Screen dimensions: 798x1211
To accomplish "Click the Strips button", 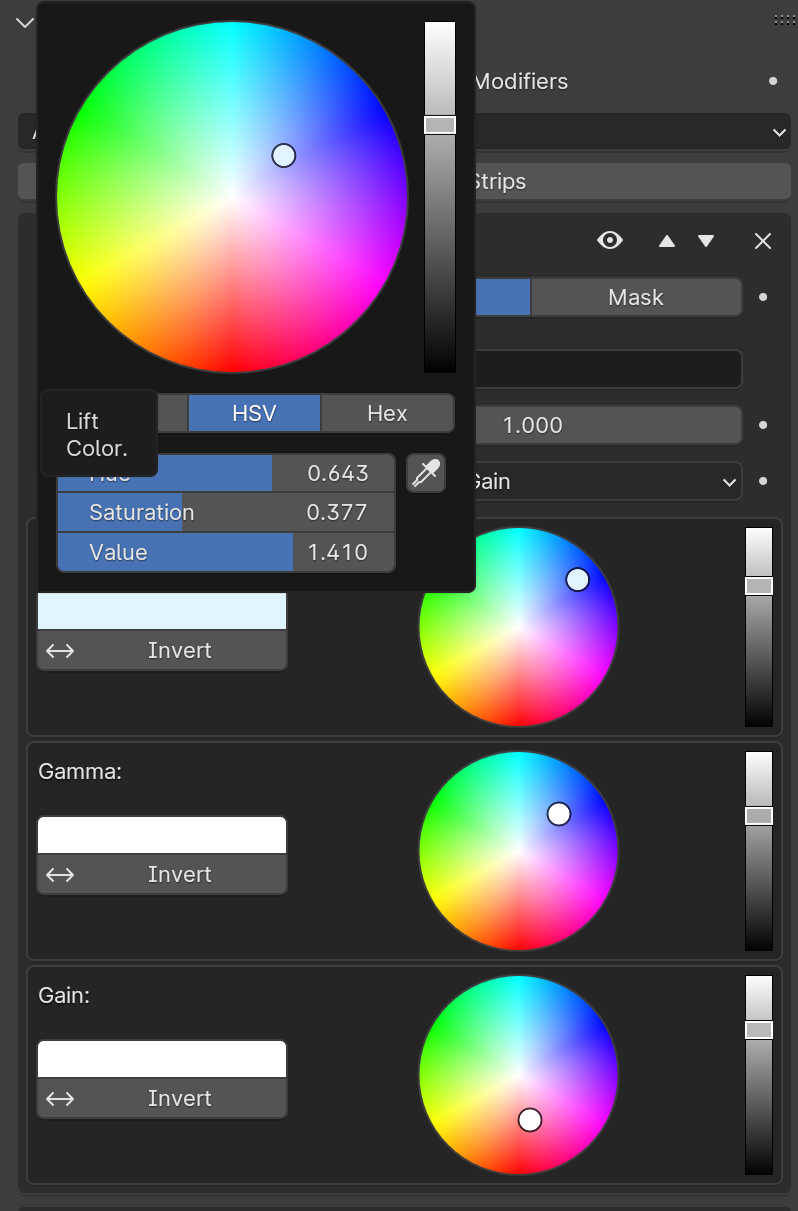I will [631, 182].
